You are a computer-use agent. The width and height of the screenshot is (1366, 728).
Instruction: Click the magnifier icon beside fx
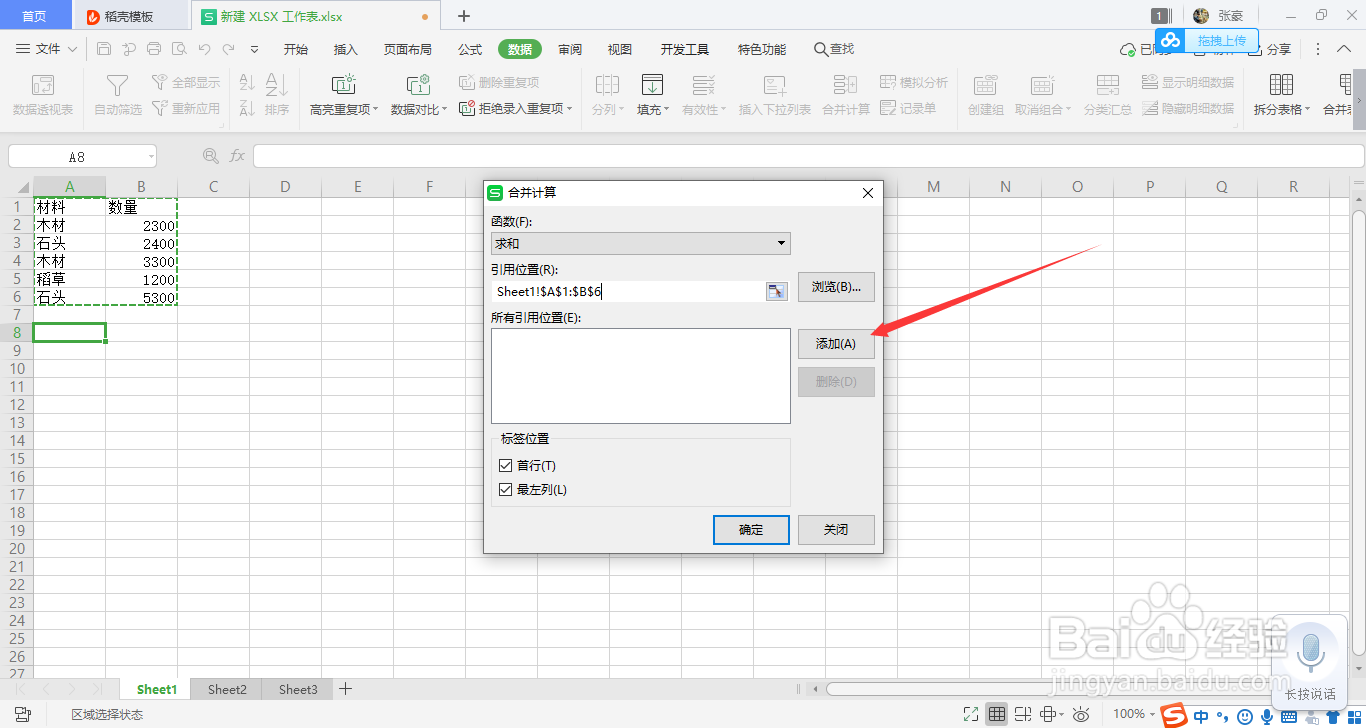click(x=210, y=156)
